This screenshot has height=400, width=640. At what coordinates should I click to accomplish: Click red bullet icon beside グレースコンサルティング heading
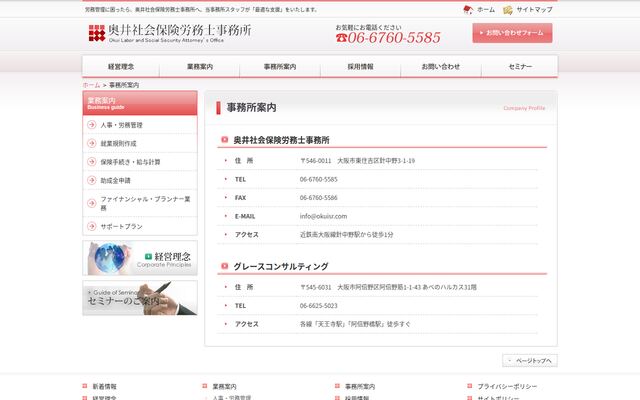224,266
